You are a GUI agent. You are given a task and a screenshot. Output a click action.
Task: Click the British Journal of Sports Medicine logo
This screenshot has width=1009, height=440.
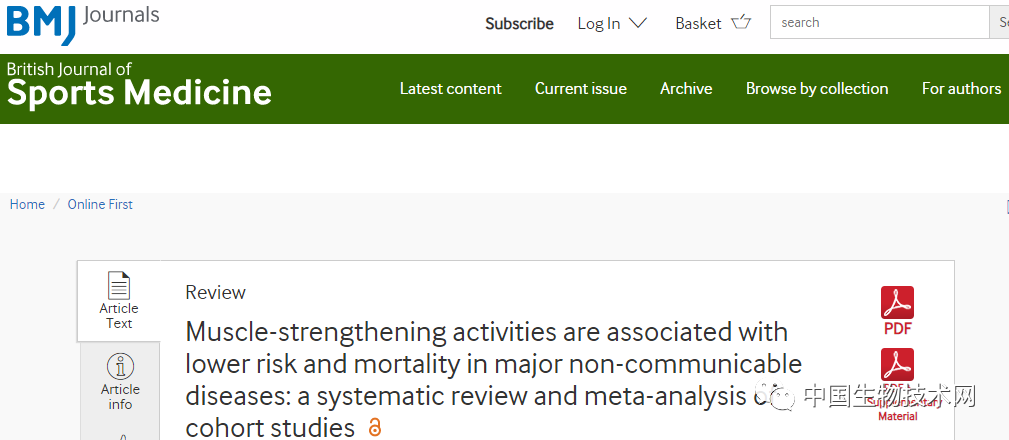[139, 84]
